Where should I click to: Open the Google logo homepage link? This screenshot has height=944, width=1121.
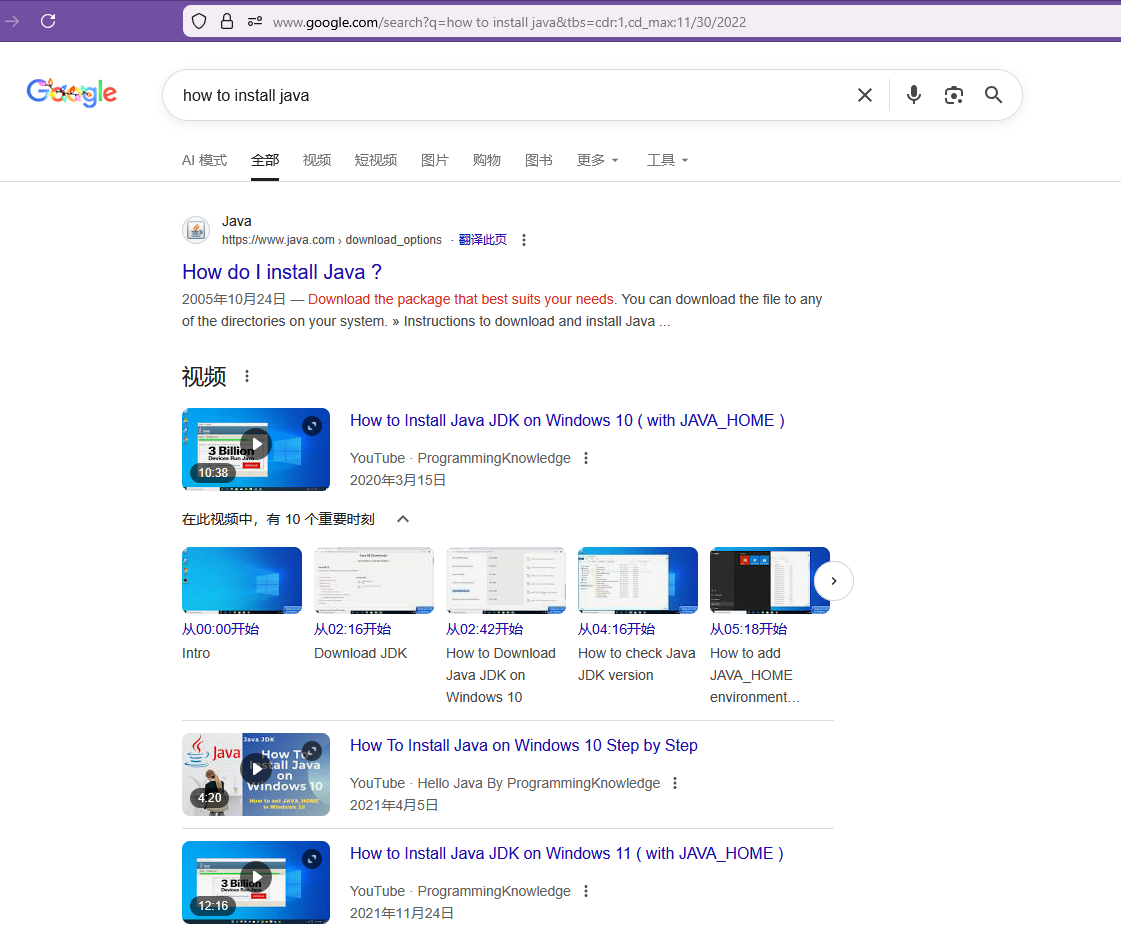click(72, 93)
